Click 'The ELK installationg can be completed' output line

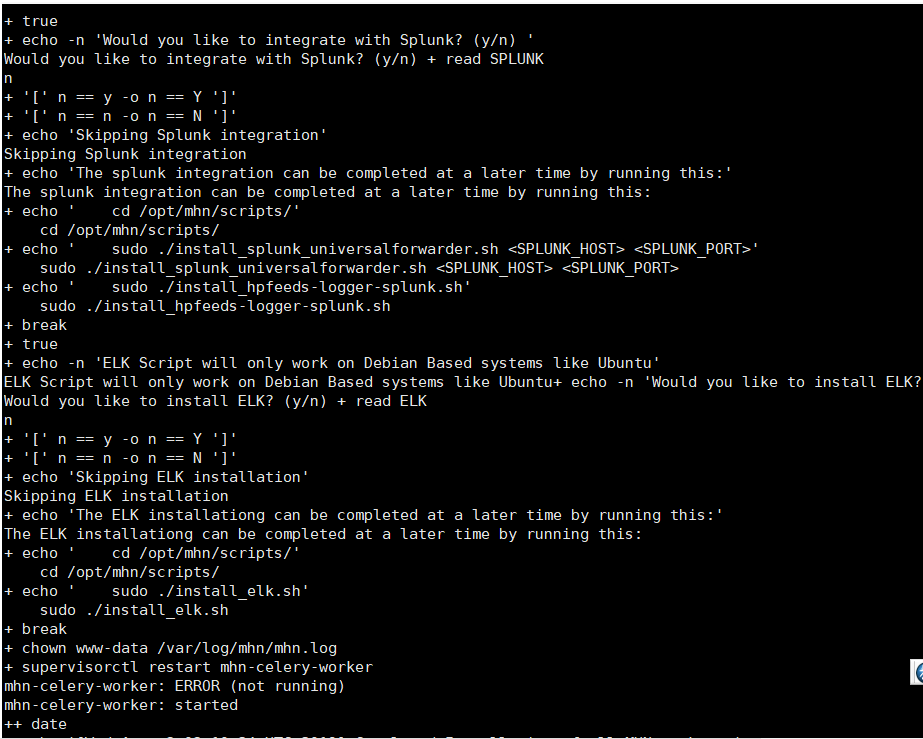click(x=323, y=535)
